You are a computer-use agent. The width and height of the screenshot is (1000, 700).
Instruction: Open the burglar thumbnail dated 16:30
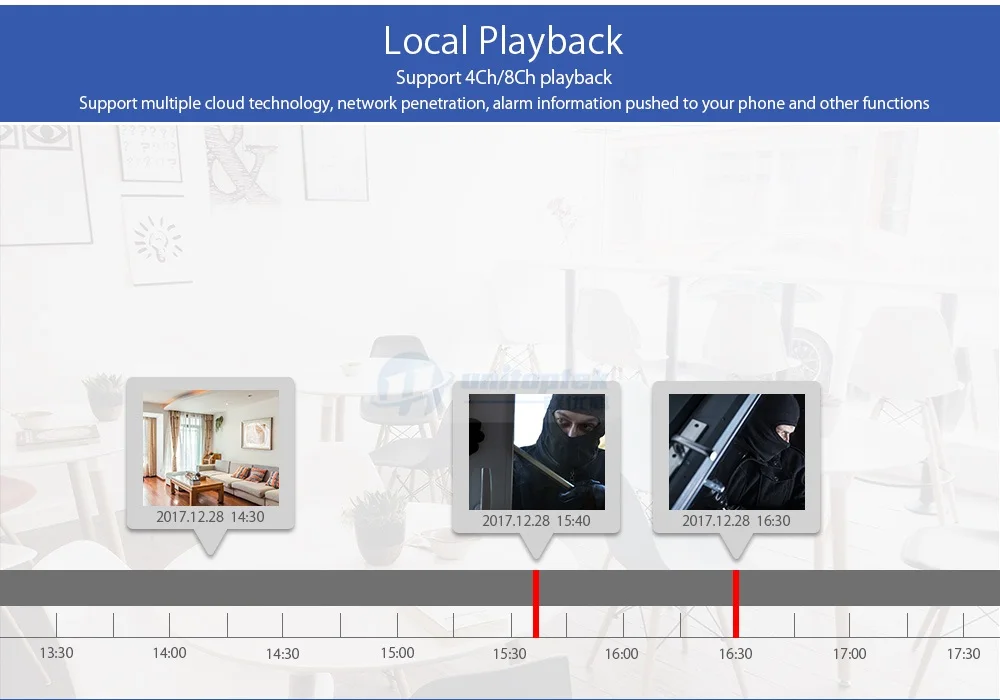pos(737,451)
